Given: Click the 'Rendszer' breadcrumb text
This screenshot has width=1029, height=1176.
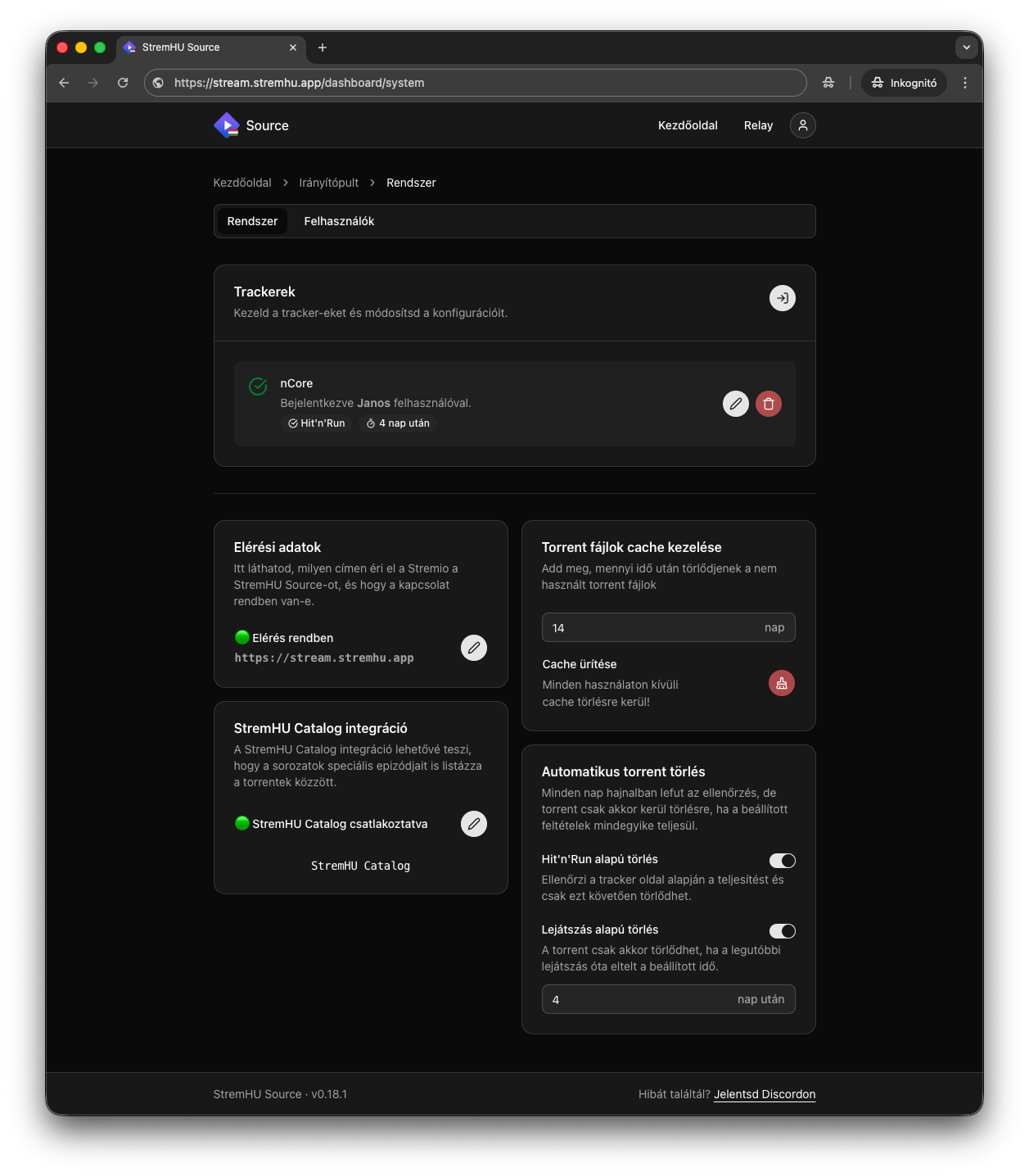Looking at the screenshot, I should tap(411, 183).
